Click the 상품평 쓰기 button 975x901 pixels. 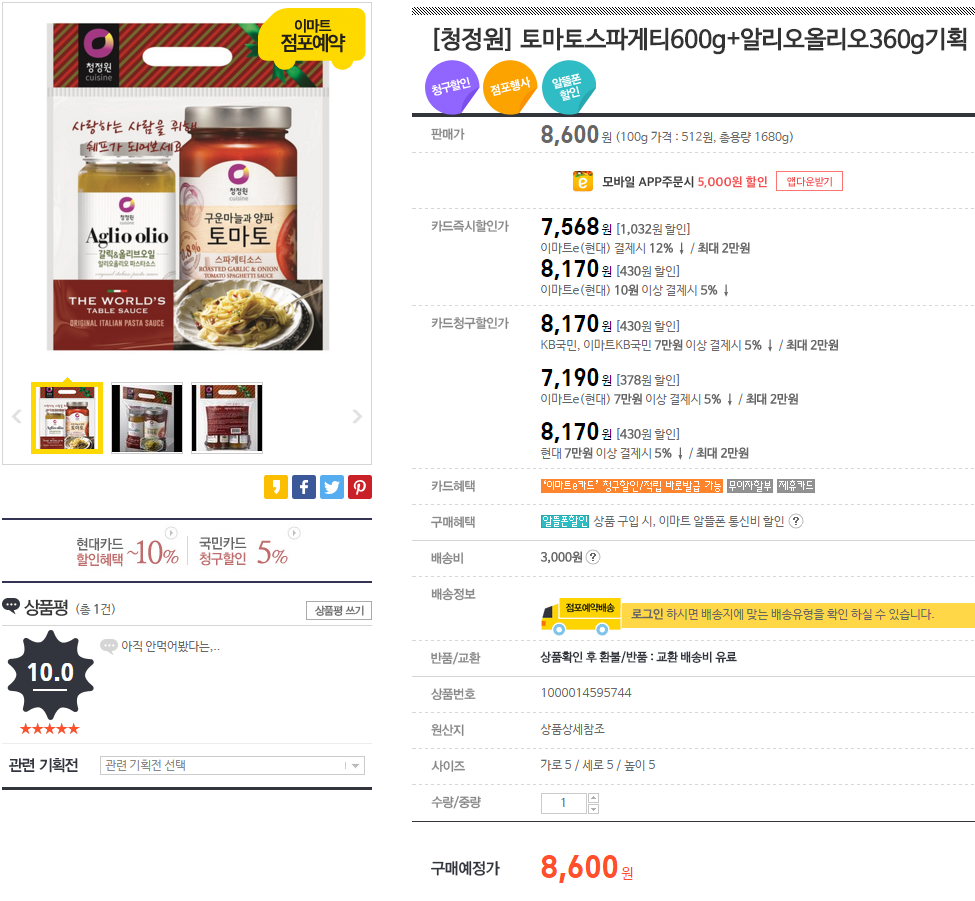[x=339, y=611]
